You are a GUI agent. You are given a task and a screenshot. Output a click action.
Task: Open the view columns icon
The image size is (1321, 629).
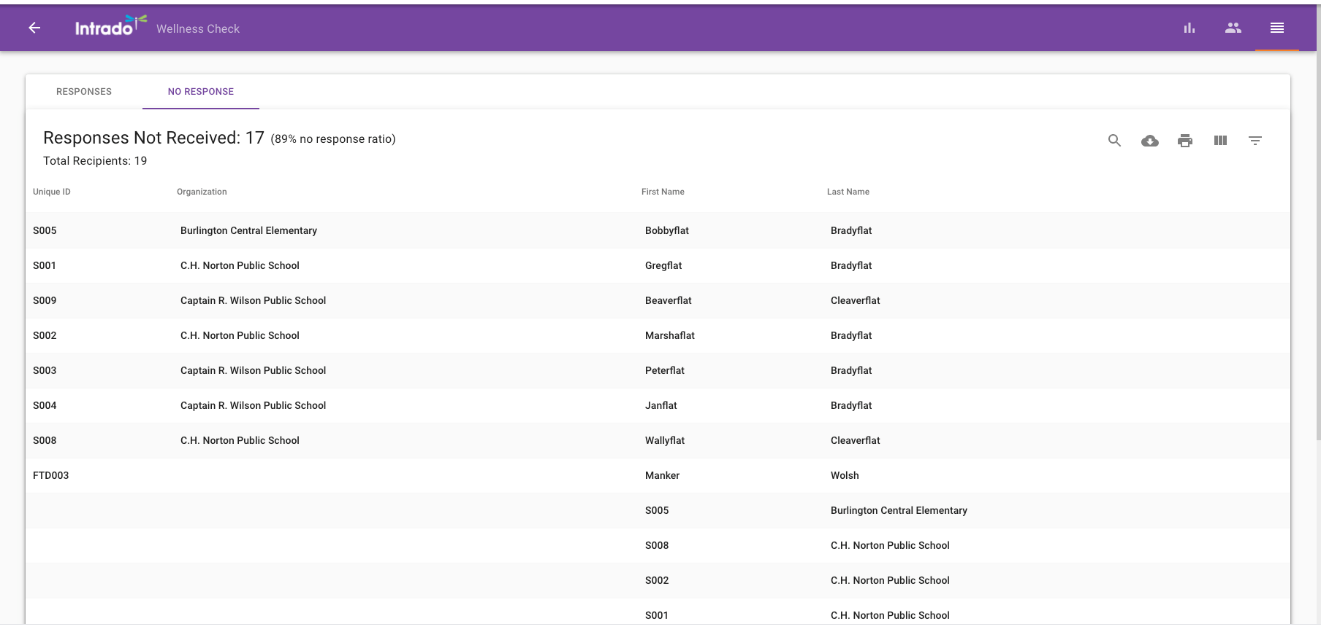(x=1220, y=141)
